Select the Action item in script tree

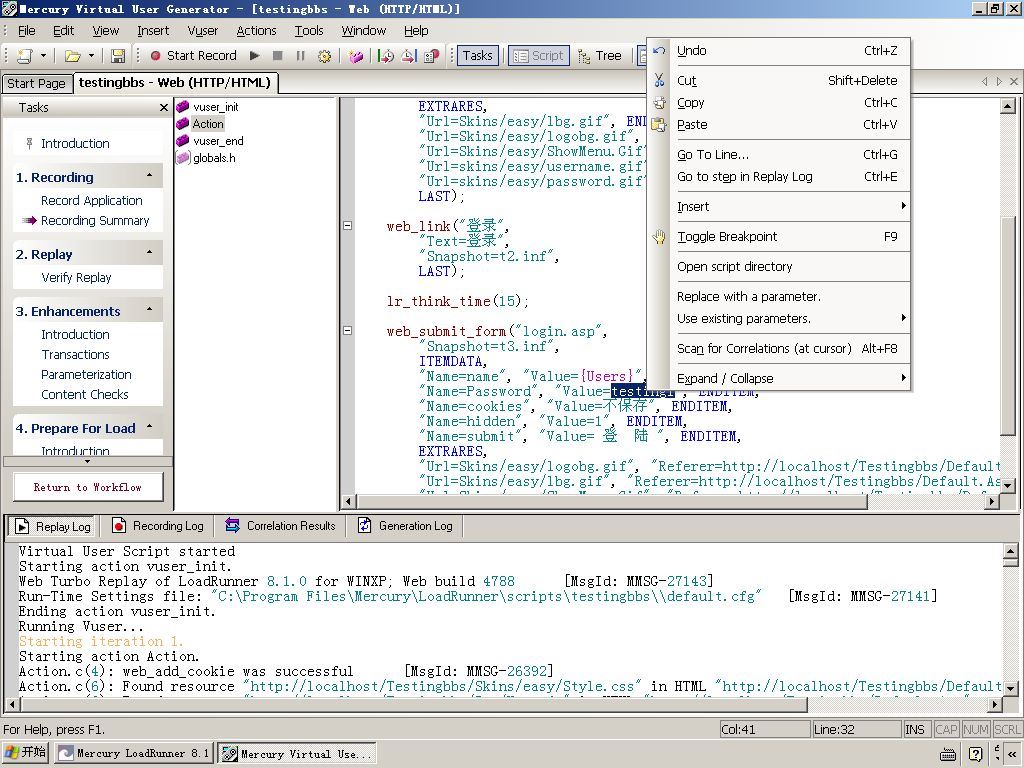point(208,124)
